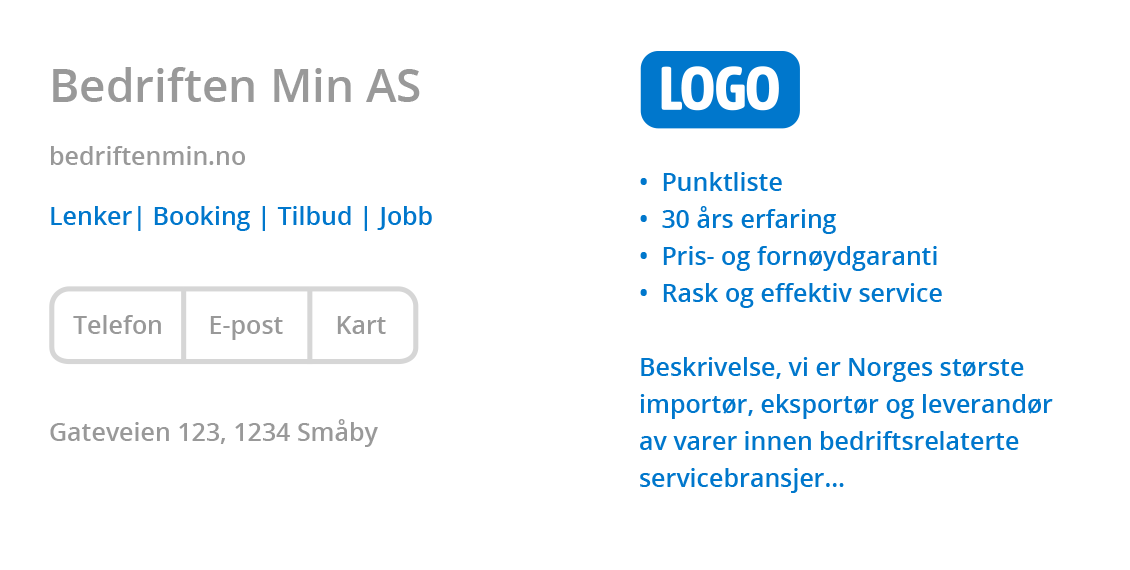Screen dimensions: 1130x570
Task: Click the trailing servicebransjer… text
Action: point(742,479)
